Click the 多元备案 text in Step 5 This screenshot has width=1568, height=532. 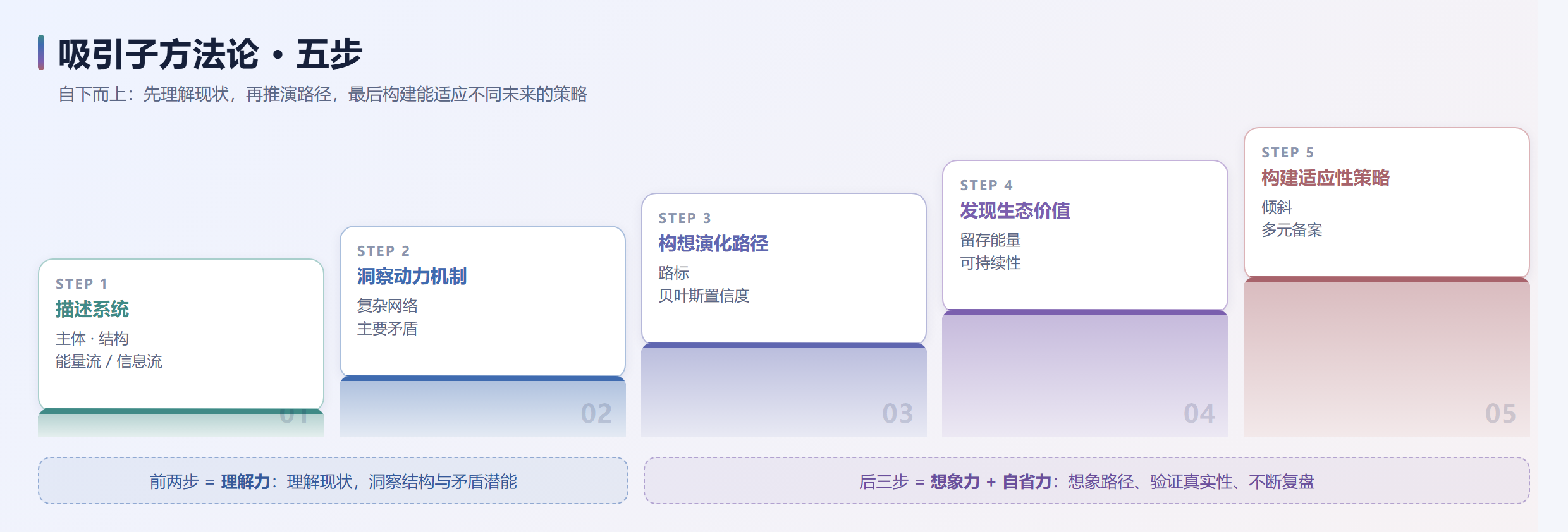[1292, 230]
